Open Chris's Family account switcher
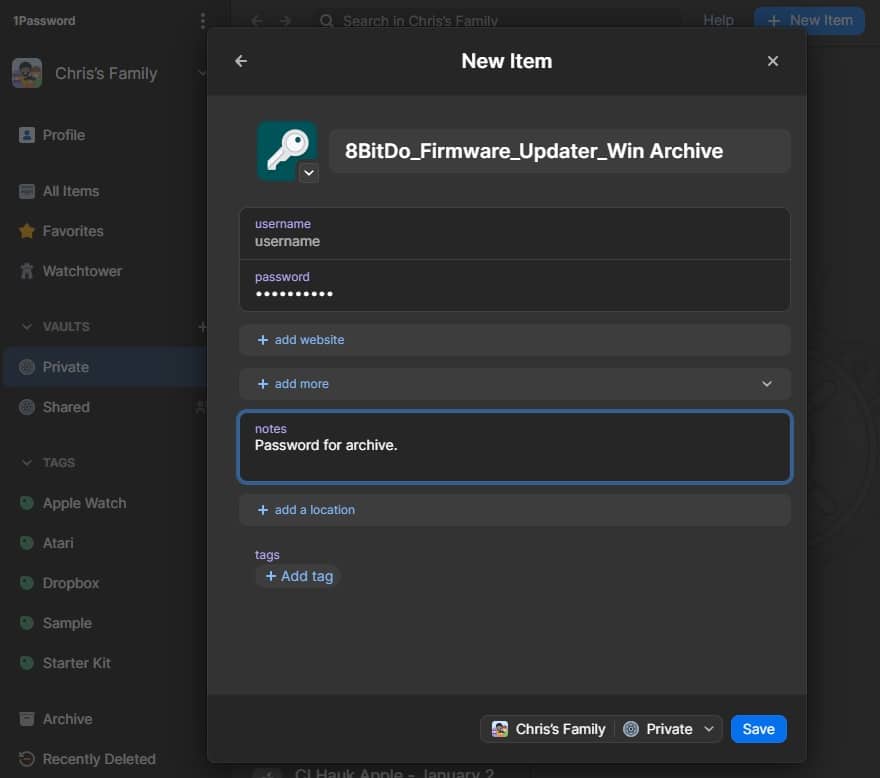The image size is (880, 778). click(108, 73)
